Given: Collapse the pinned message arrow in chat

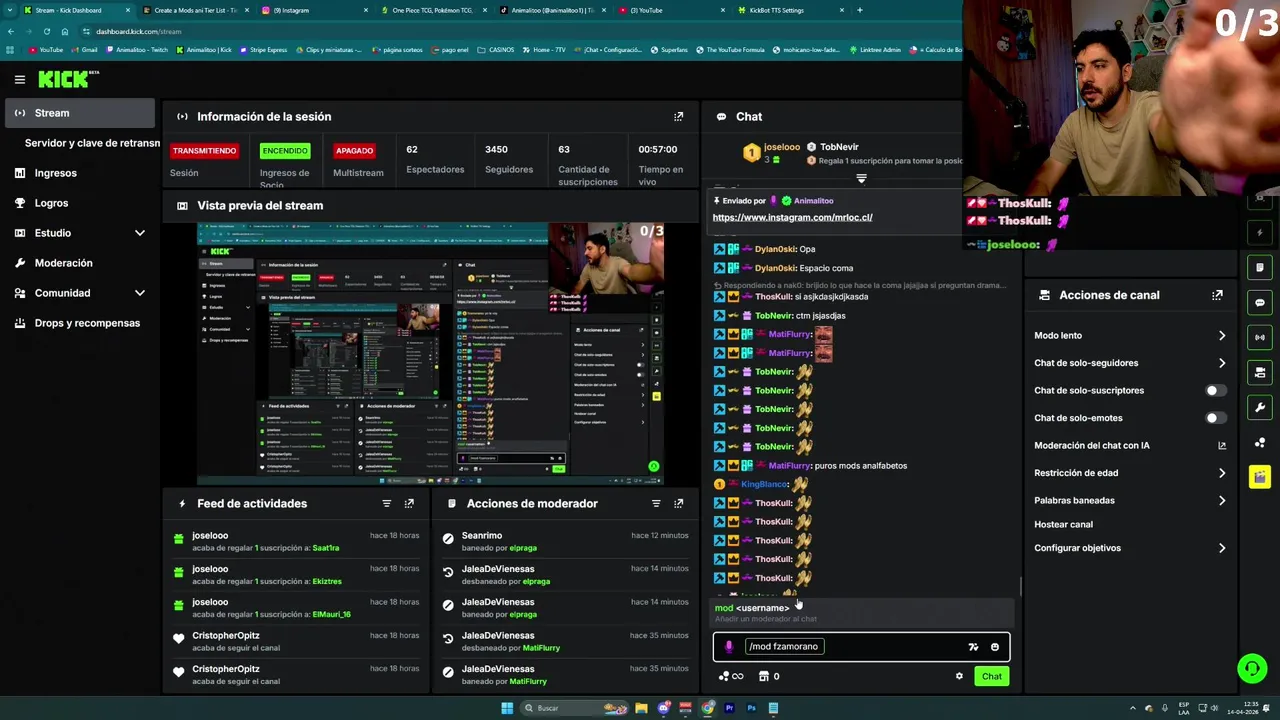Looking at the screenshot, I should click(x=861, y=179).
